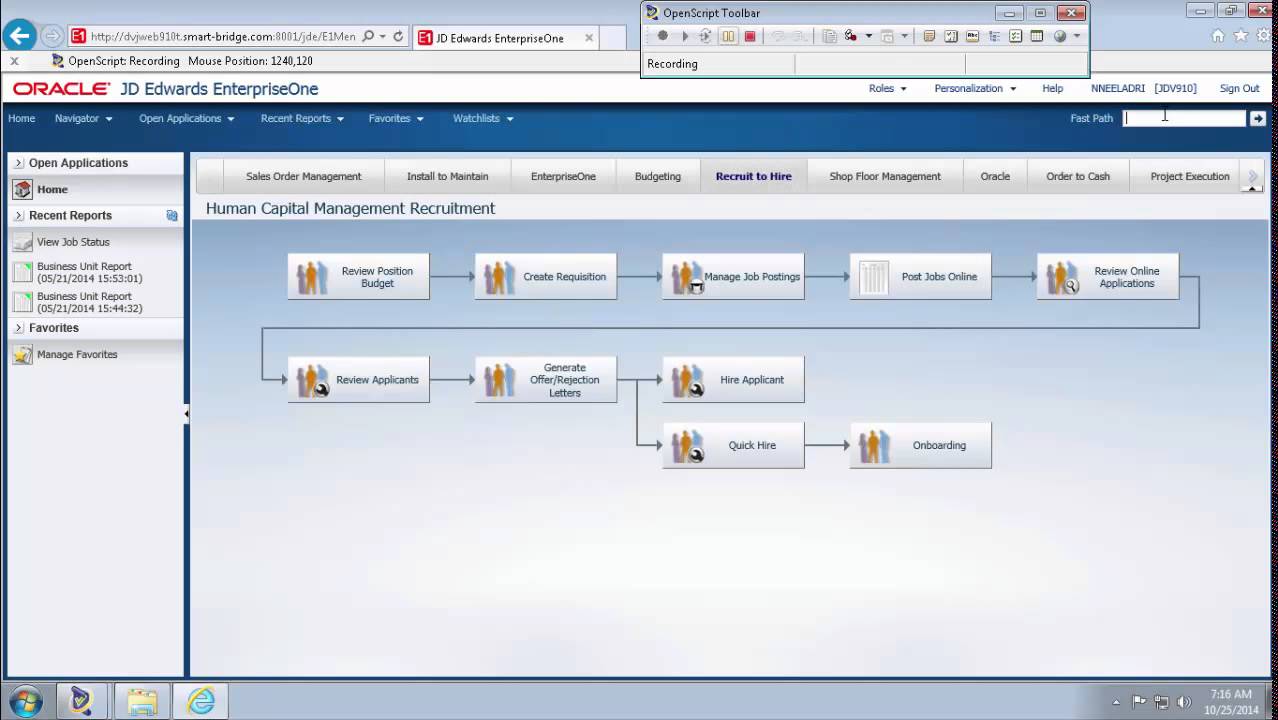Screen dimensions: 1278x720
Task: Select the Oracle tab
Action: [995, 176]
